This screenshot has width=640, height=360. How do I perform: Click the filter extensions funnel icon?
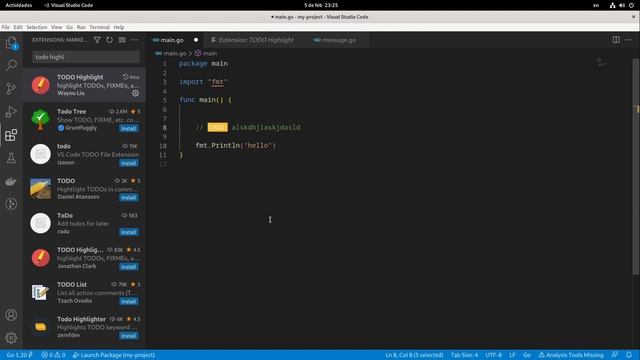click(x=97, y=40)
